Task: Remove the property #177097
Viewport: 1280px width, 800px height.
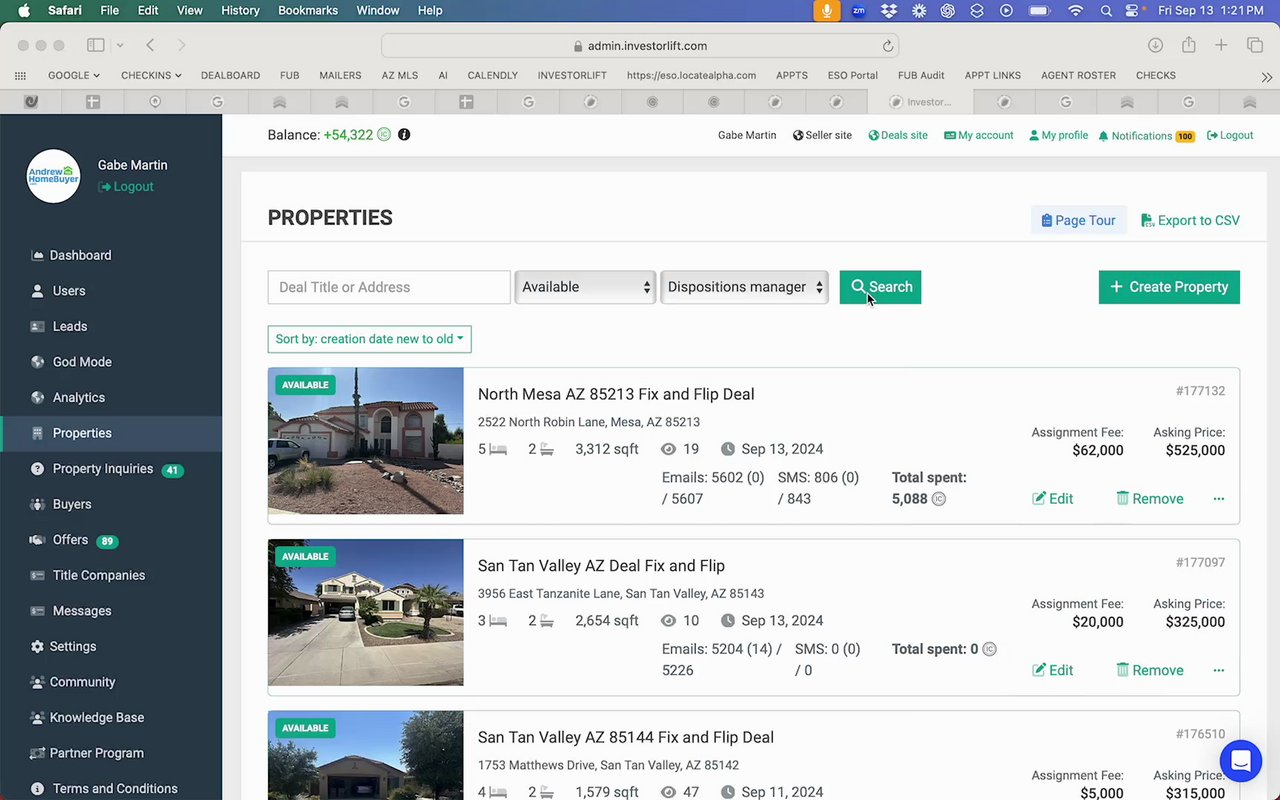Action: (x=1150, y=670)
